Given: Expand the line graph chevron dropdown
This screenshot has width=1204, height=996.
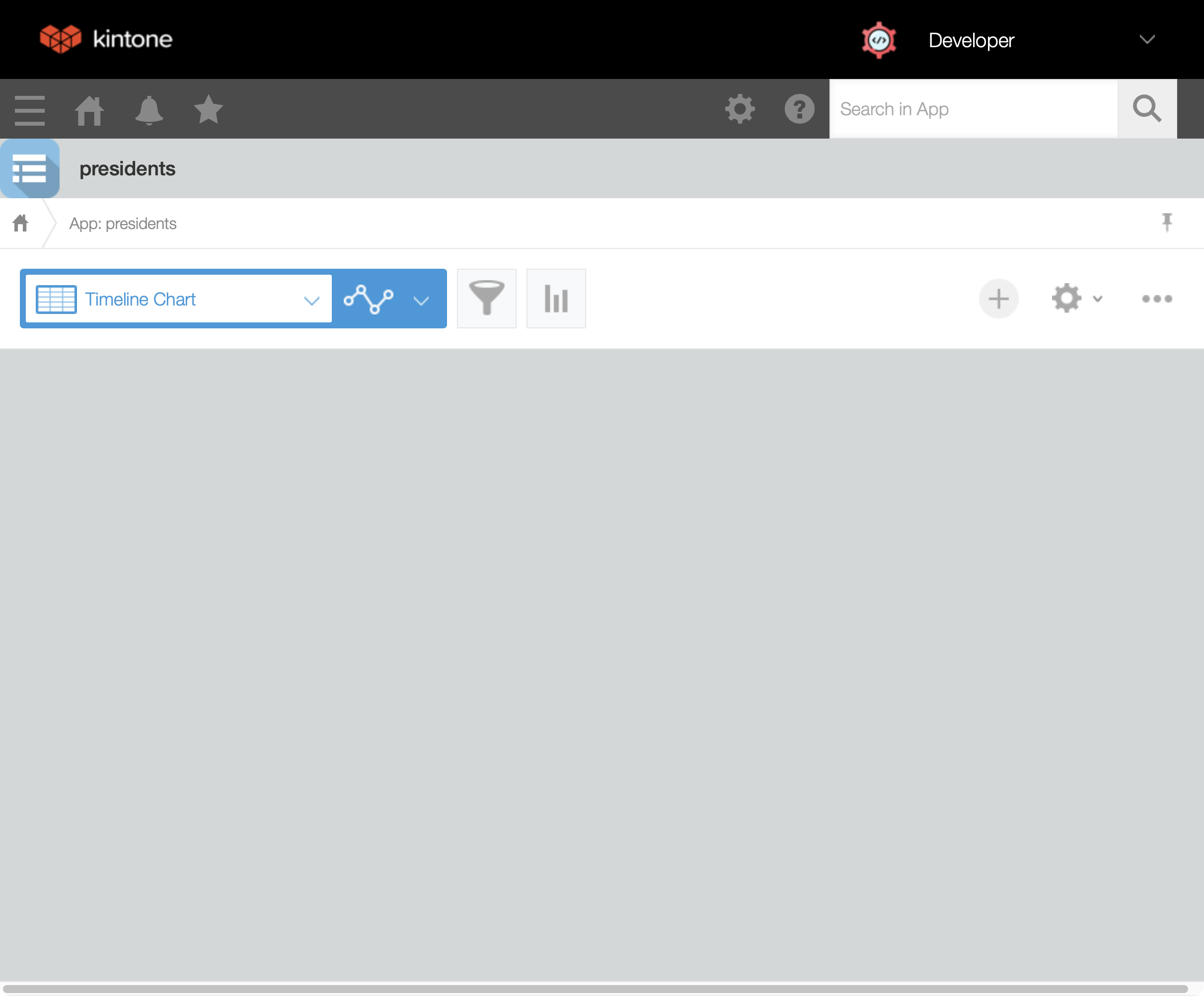Looking at the screenshot, I should point(421,301).
